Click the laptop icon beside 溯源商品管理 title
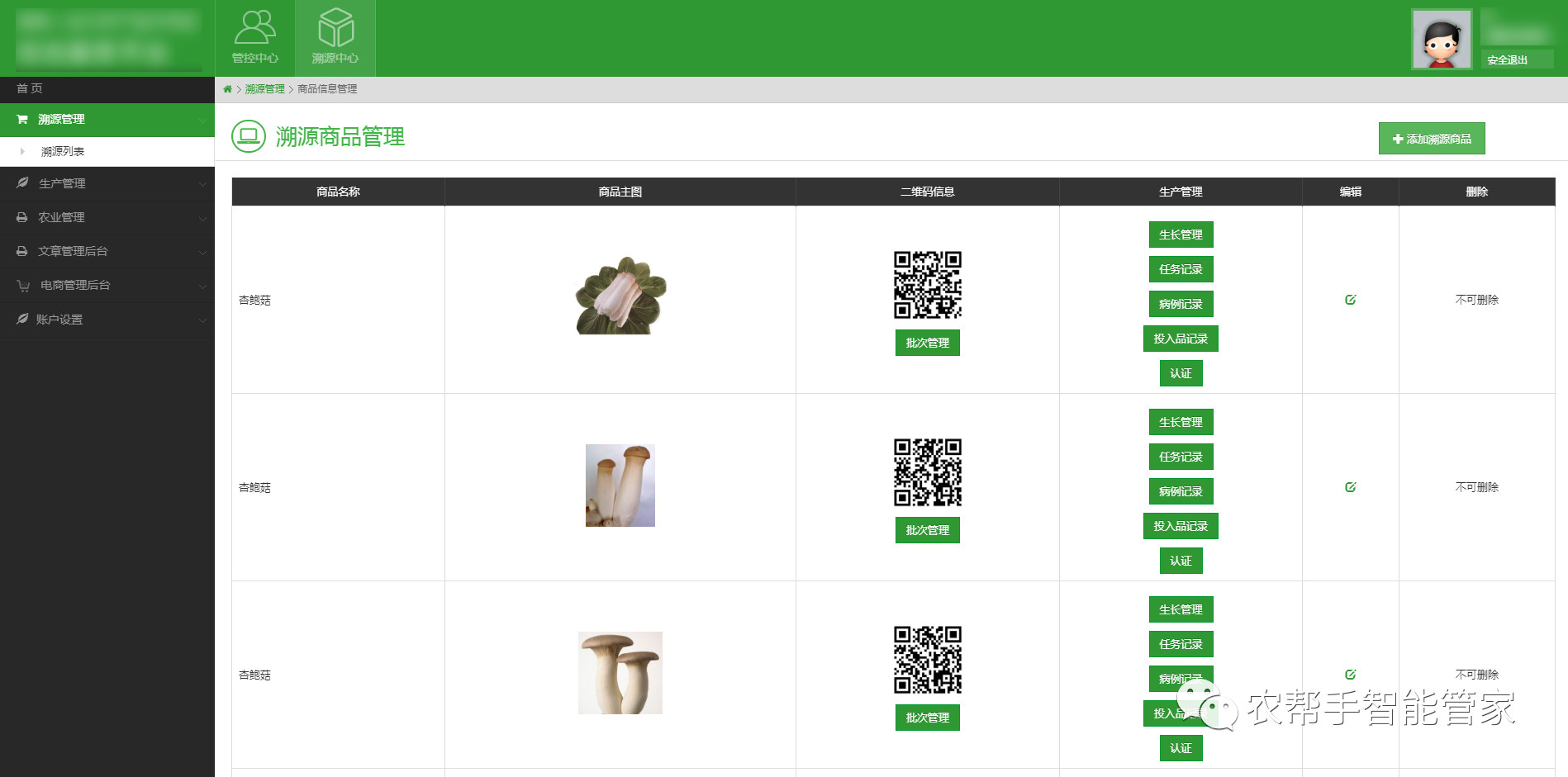The height and width of the screenshot is (777, 1568). tap(249, 136)
